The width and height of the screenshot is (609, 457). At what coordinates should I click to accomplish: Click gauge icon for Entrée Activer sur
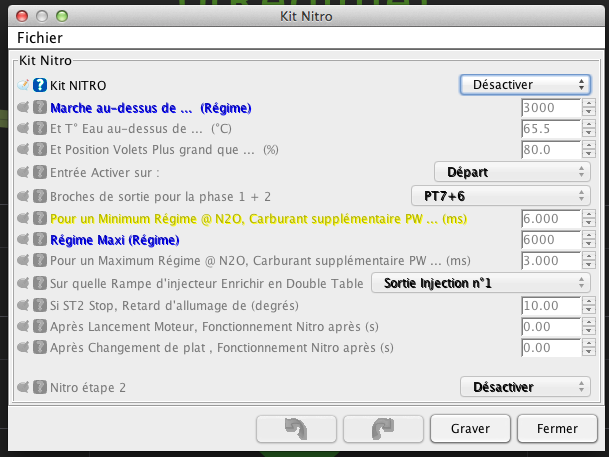pyautogui.click(x=23, y=172)
